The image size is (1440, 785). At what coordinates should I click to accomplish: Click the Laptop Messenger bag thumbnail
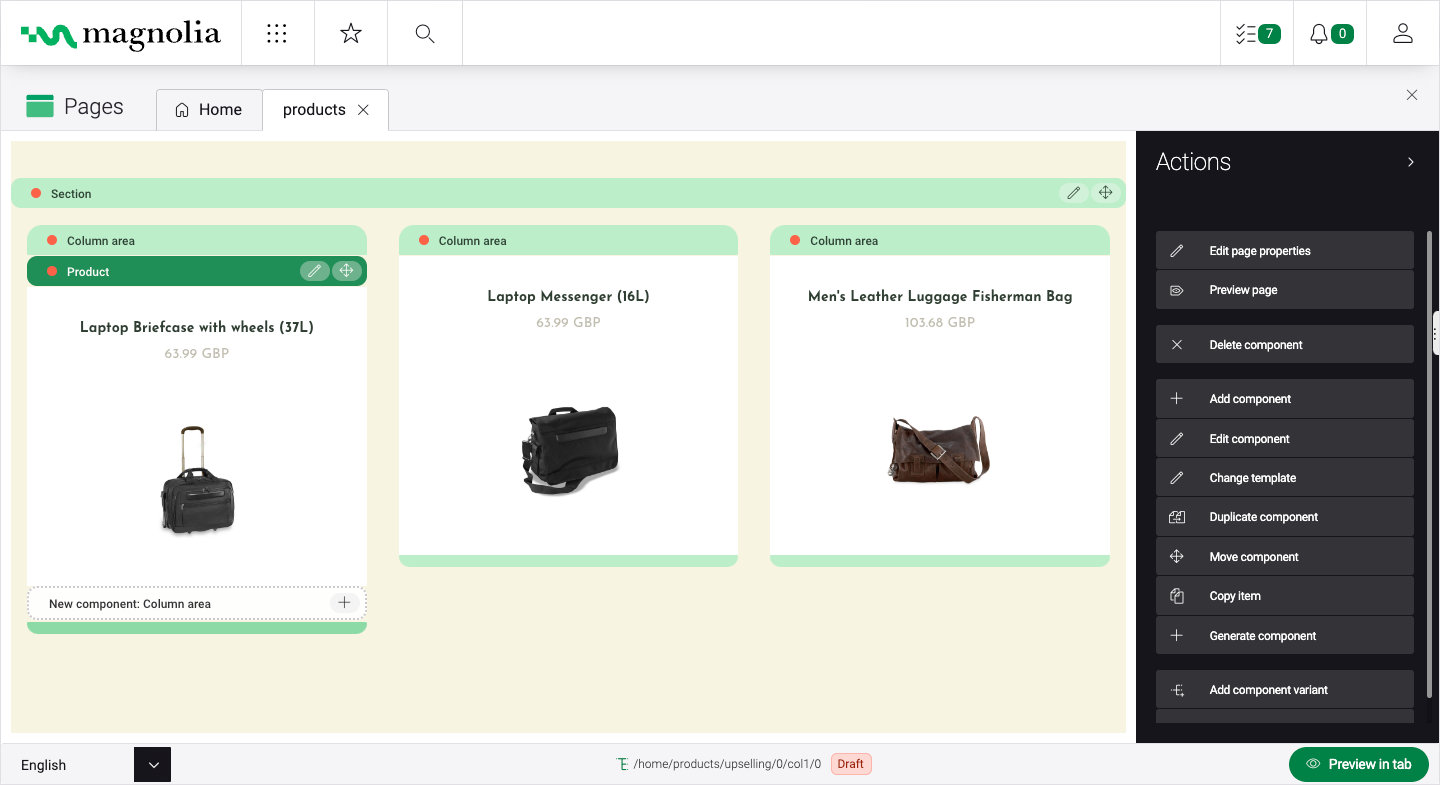568,449
